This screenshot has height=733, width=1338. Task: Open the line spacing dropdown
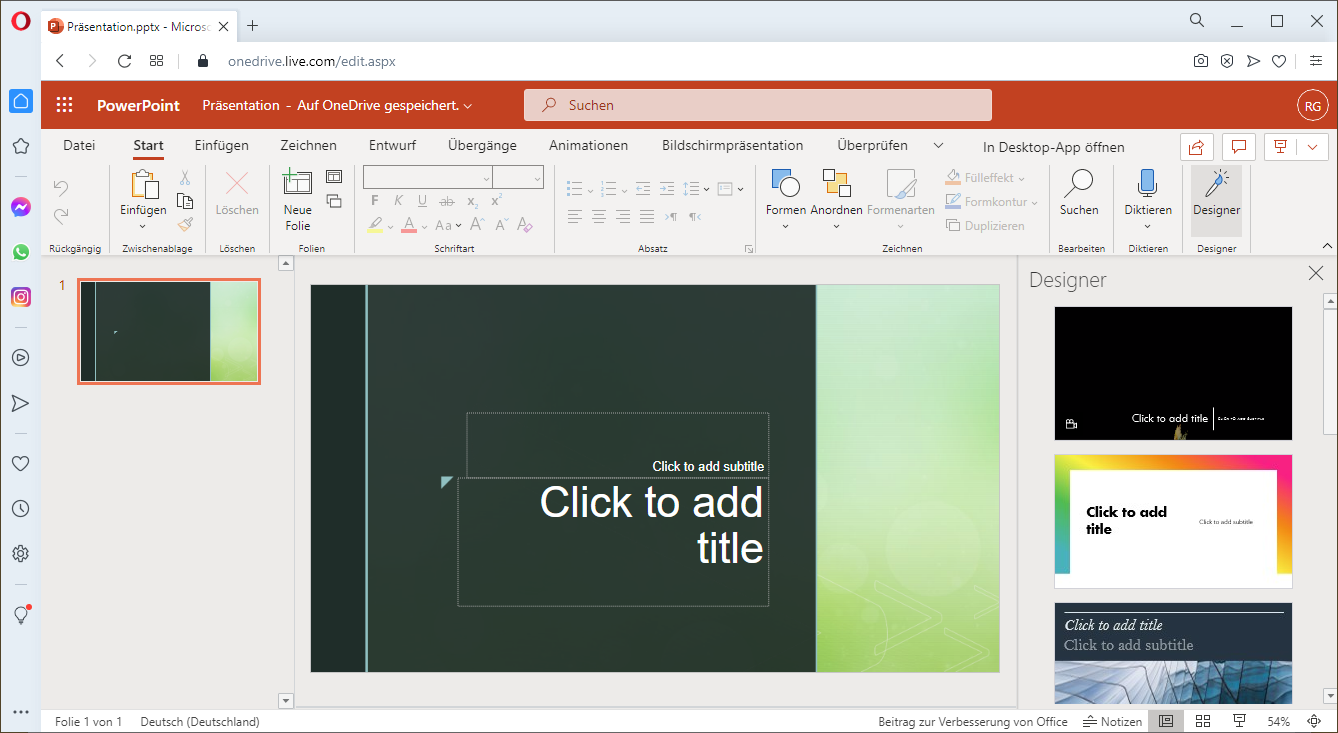pos(706,189)
